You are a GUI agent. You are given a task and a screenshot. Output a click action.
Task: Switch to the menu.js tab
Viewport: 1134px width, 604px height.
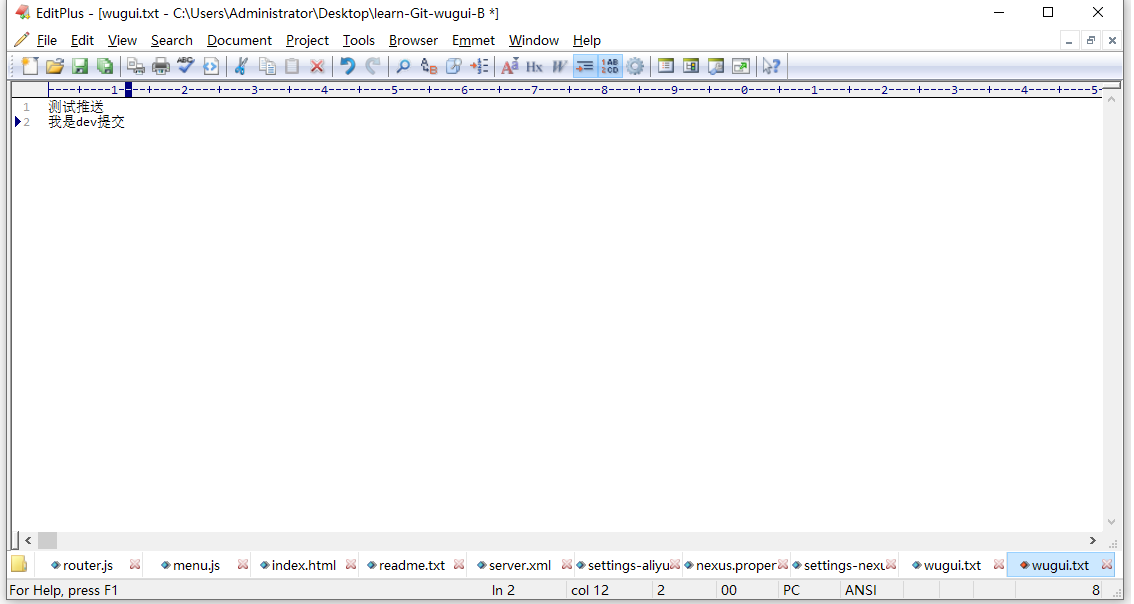(x=196, y=565)
